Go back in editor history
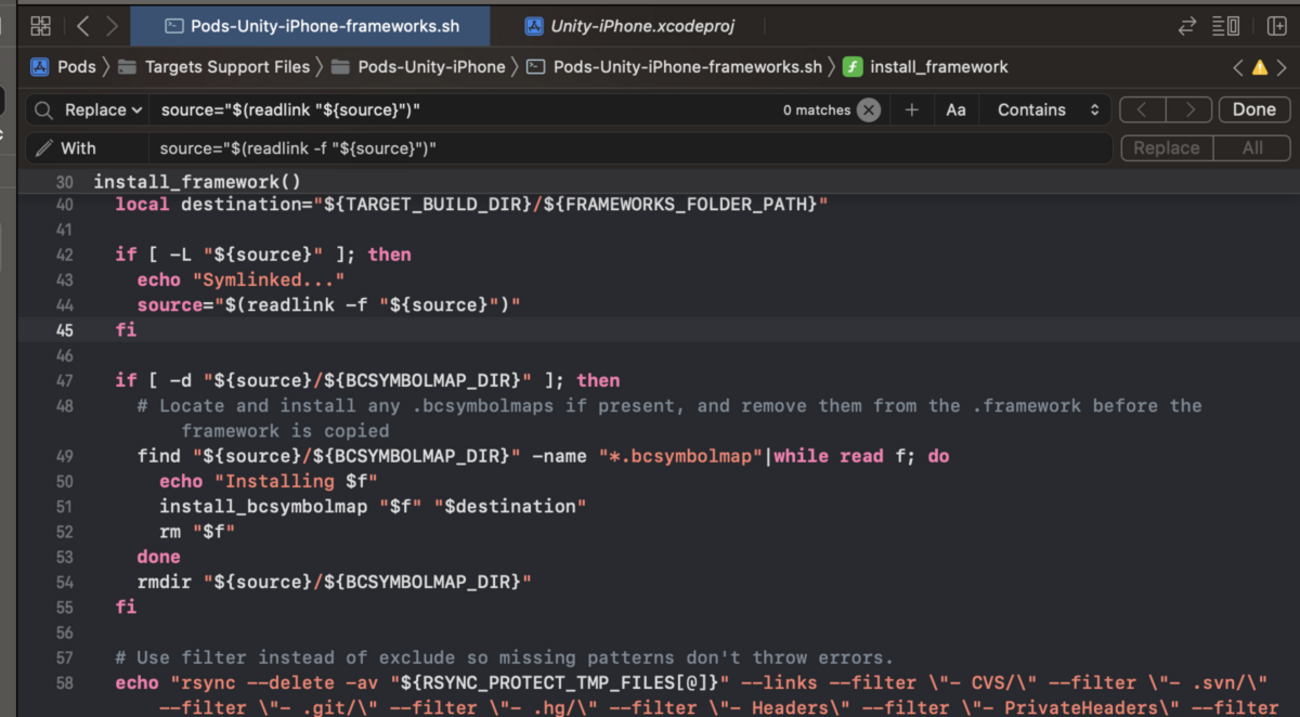 pyautogui.click(x=84, y=26)
